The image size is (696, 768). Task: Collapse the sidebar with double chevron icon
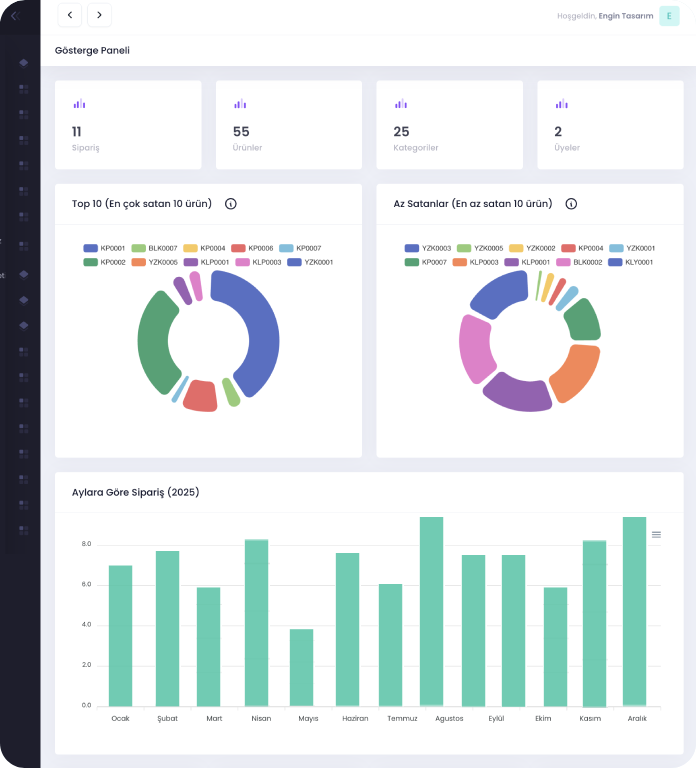pos(15,16)
